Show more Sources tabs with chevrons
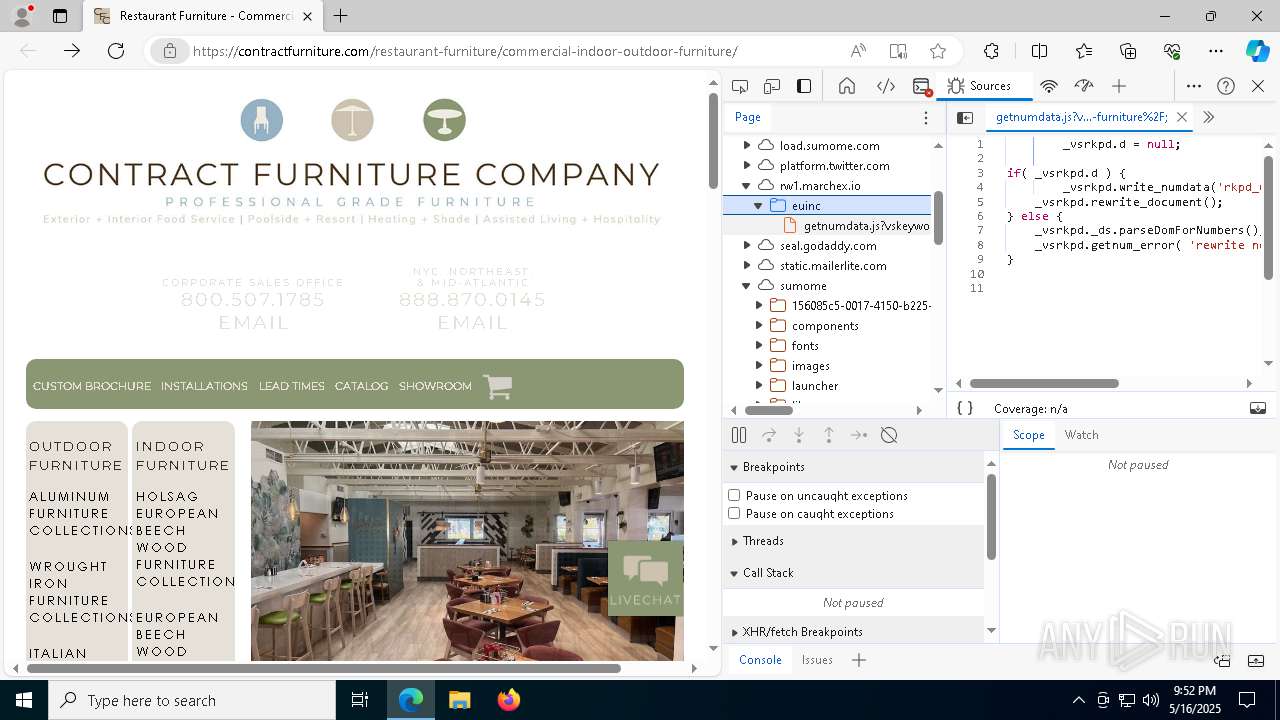Screen dimensions: 1280x720 click(1208, 117)
